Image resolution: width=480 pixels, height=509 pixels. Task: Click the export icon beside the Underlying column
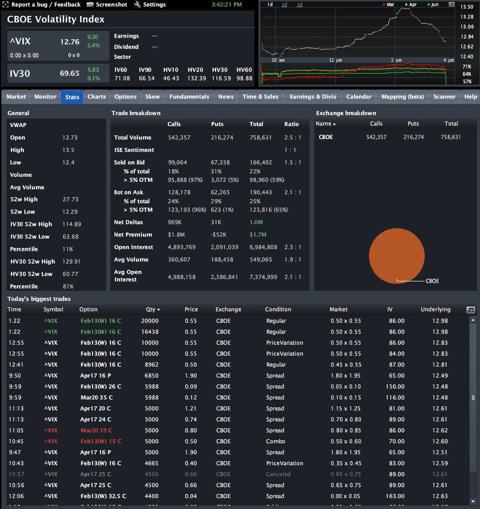pyautogui.click(x=470, y=310)
